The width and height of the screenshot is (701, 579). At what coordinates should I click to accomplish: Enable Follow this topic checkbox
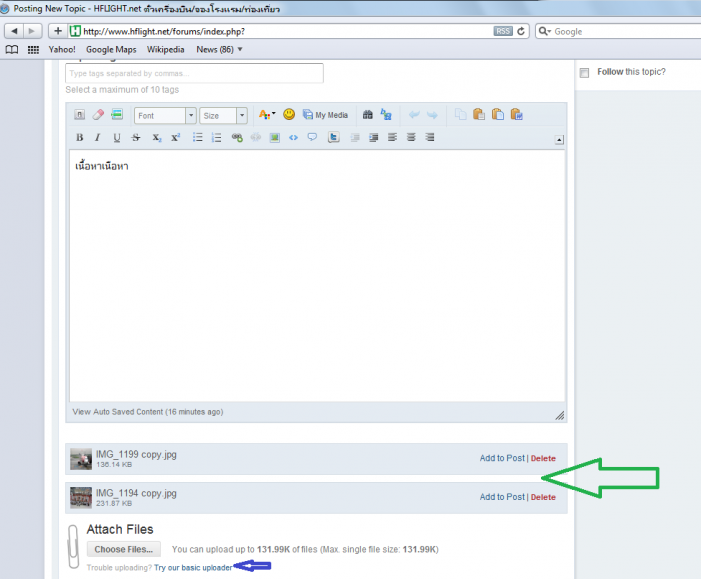[x=584, y=73]
